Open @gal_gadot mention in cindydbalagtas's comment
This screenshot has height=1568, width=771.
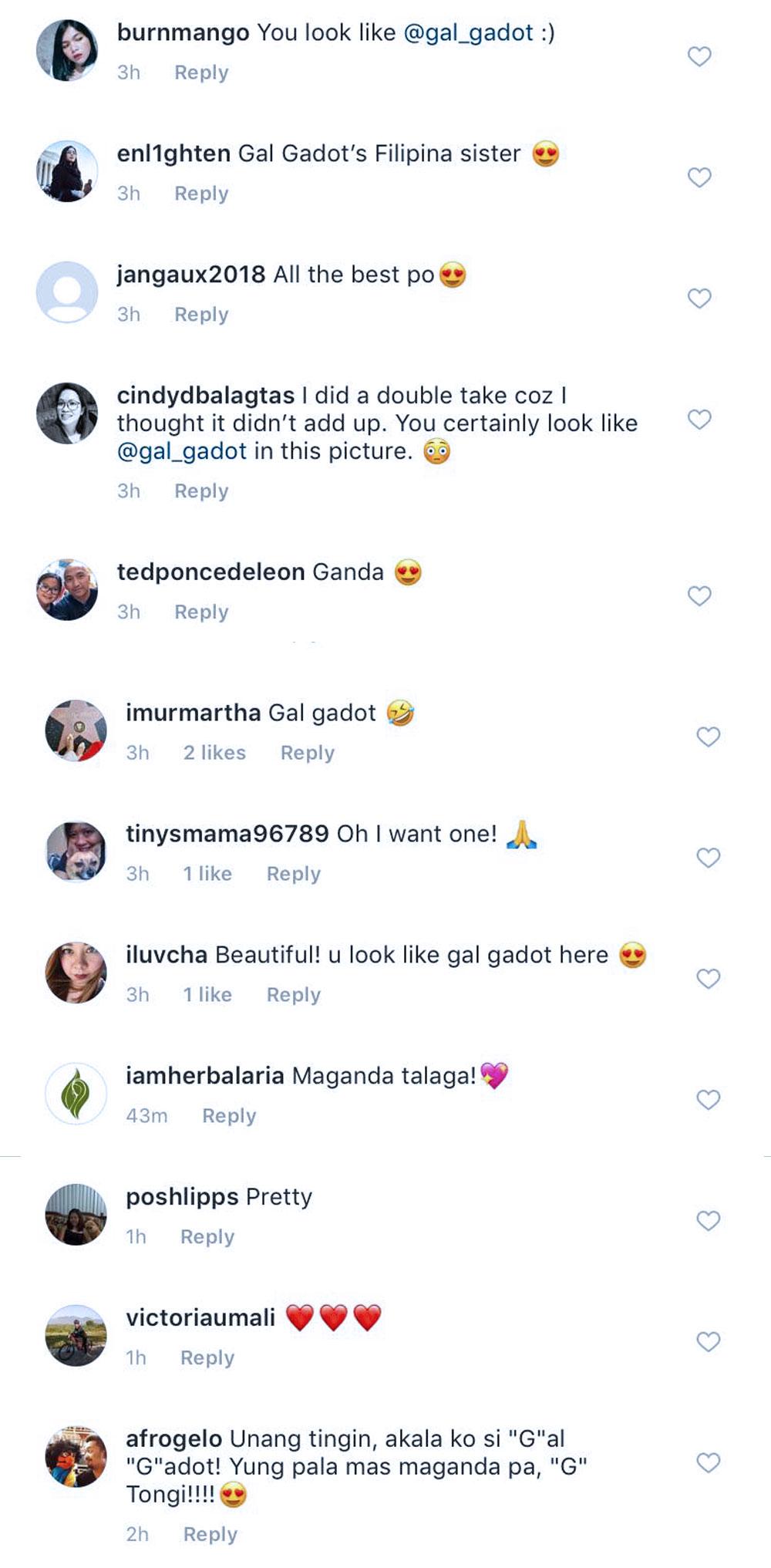[x=182, y=451]
